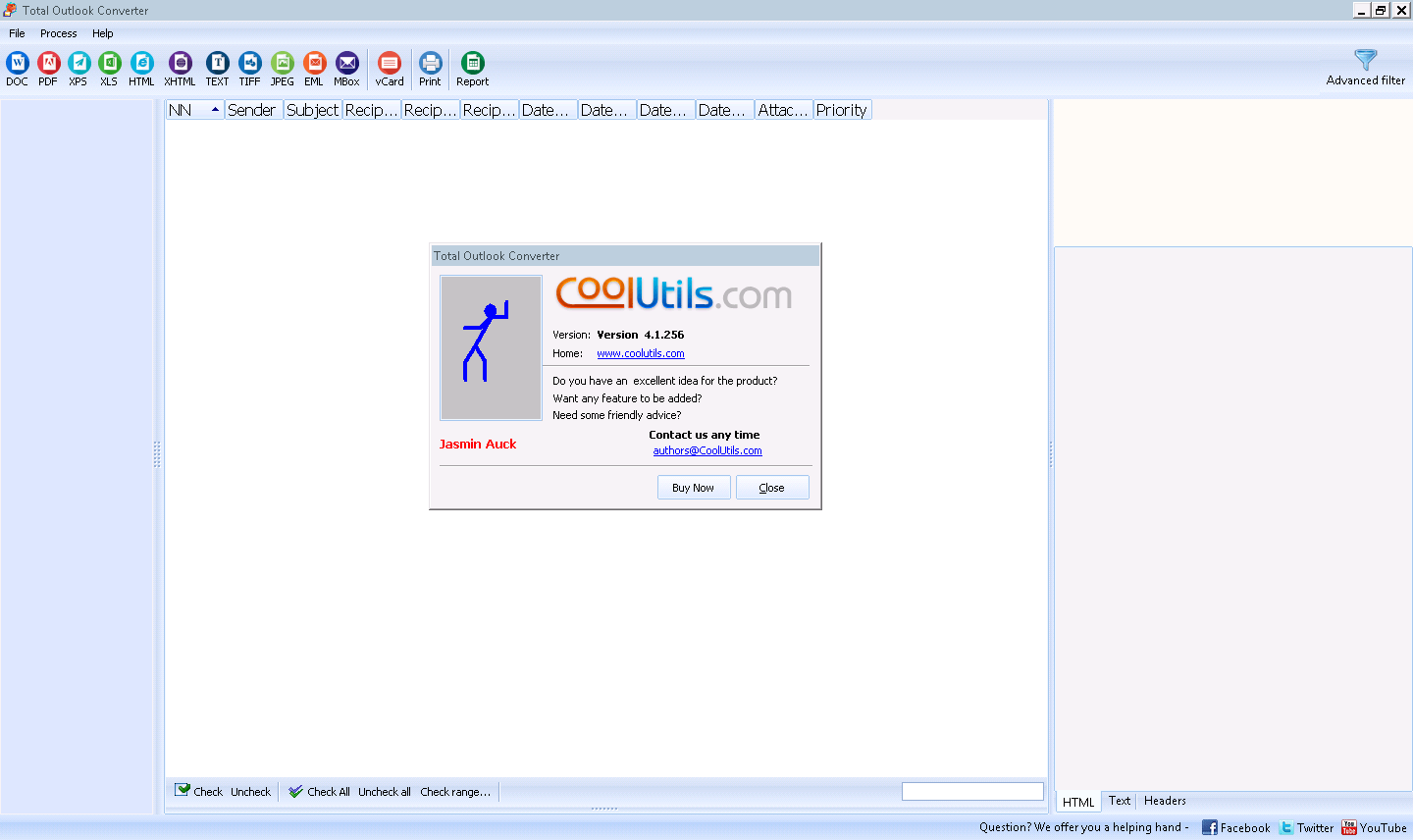Select the DOC conversion format icon

[x=17, y=67]
